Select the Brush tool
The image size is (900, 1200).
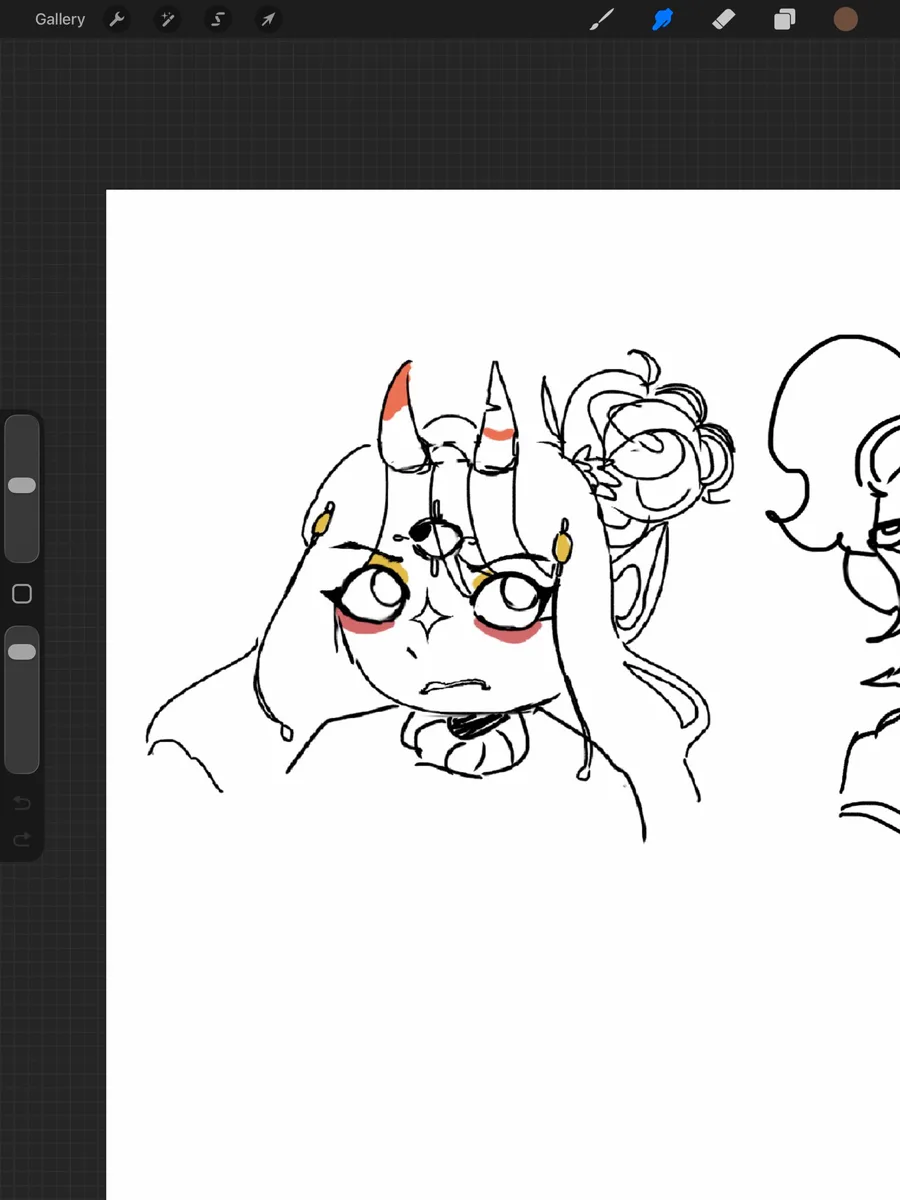tap(601, 19)
